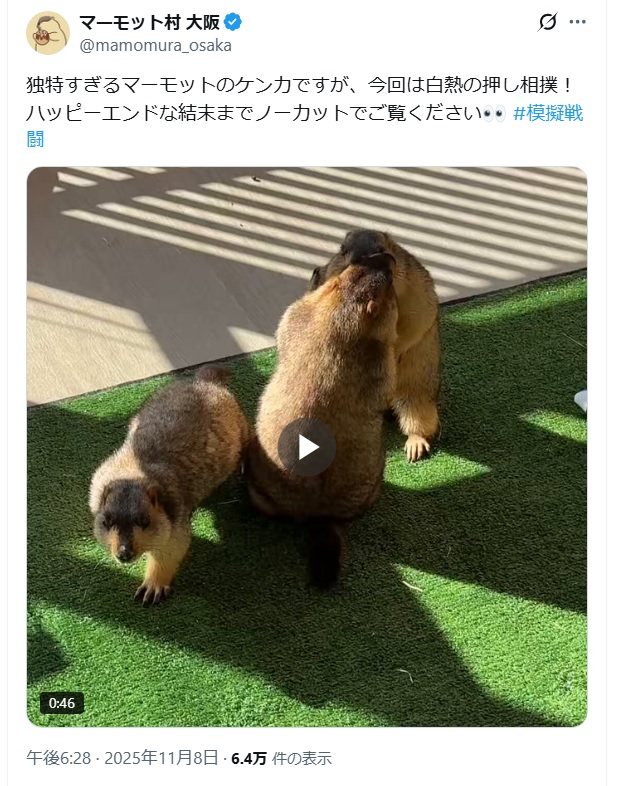
Task: Open the マーモット村 大阪 profile avatar
Action: point(48,33)
